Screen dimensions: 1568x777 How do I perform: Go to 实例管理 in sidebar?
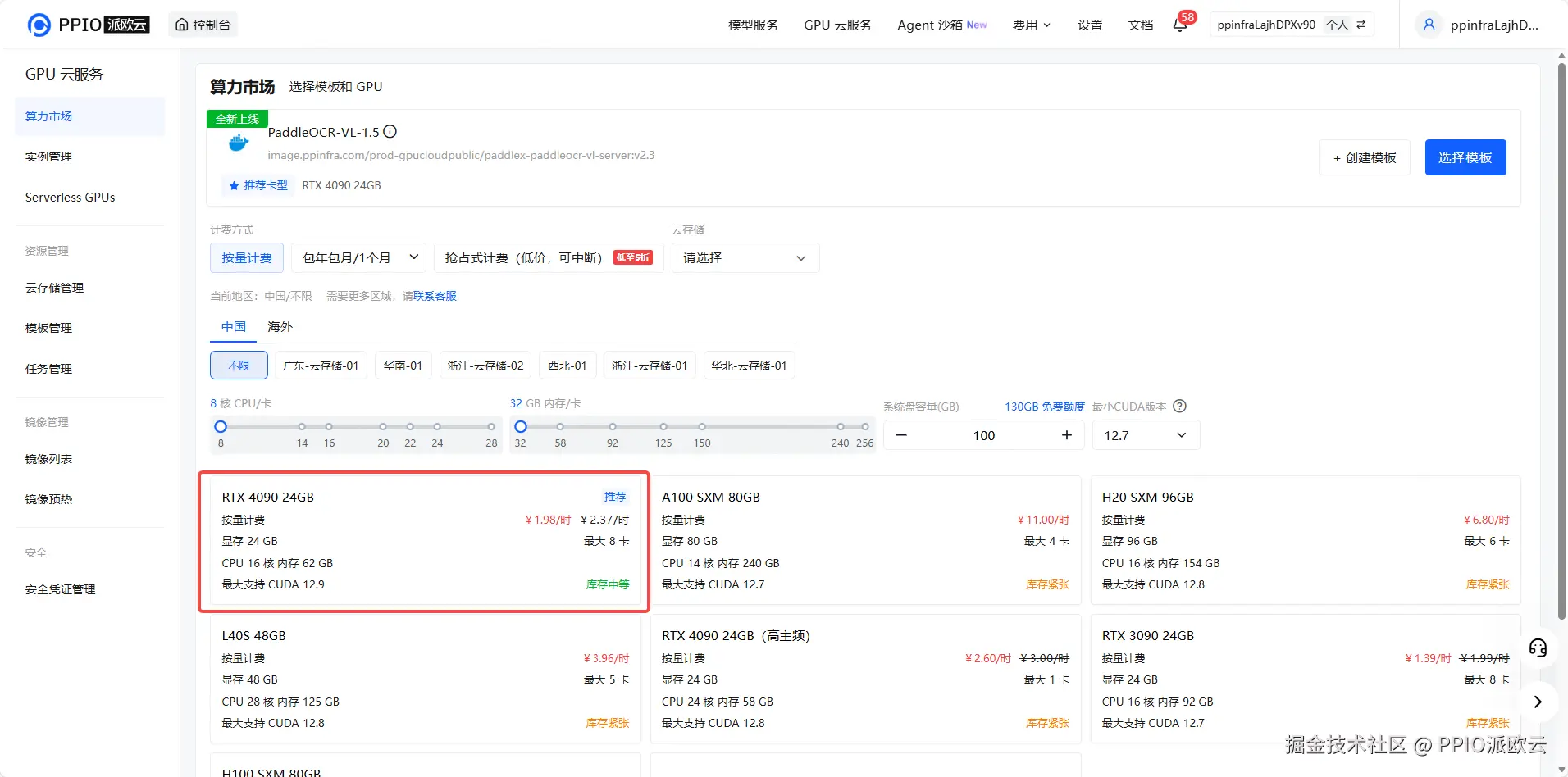90,157
